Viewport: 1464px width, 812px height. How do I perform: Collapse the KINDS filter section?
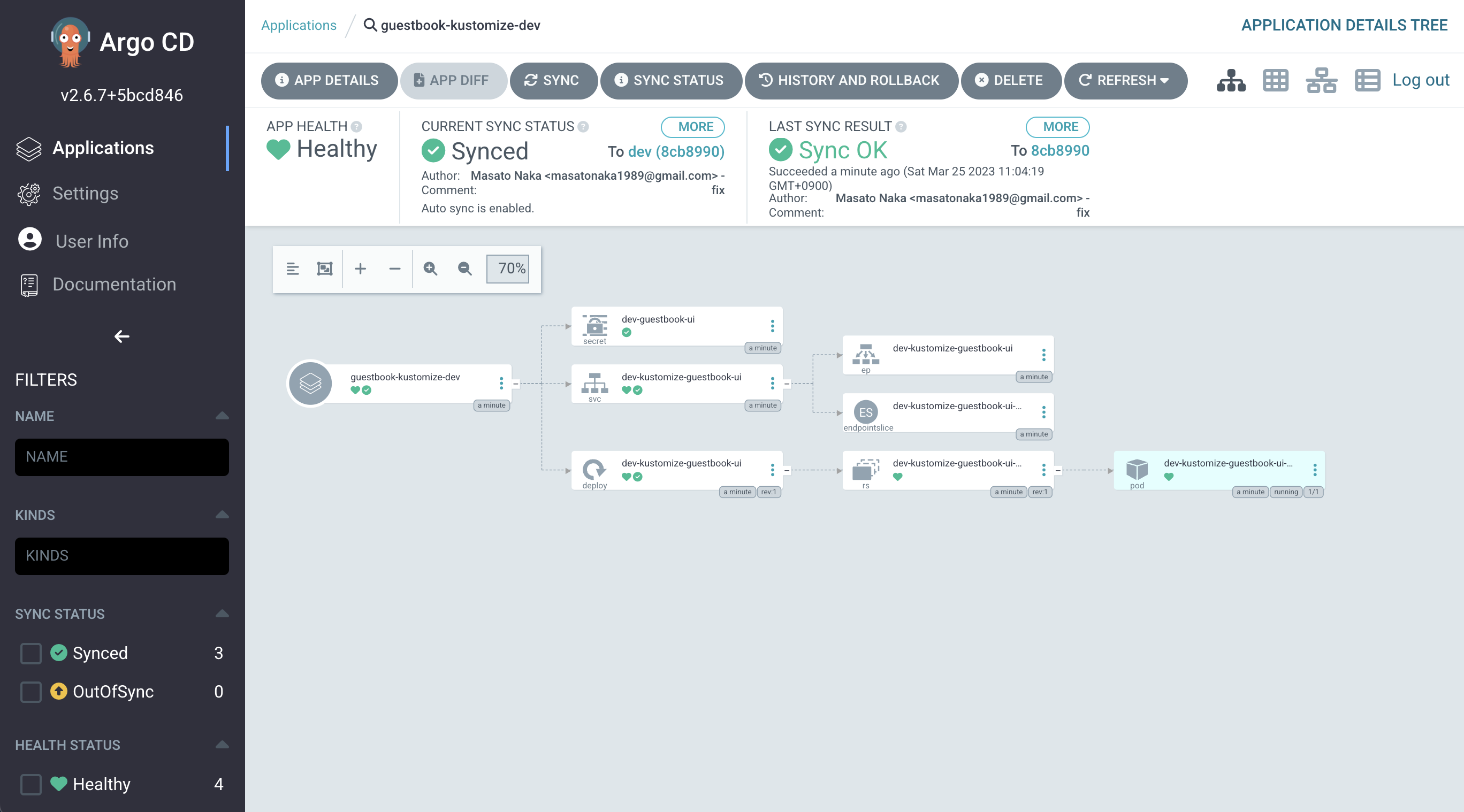(222, 515)
